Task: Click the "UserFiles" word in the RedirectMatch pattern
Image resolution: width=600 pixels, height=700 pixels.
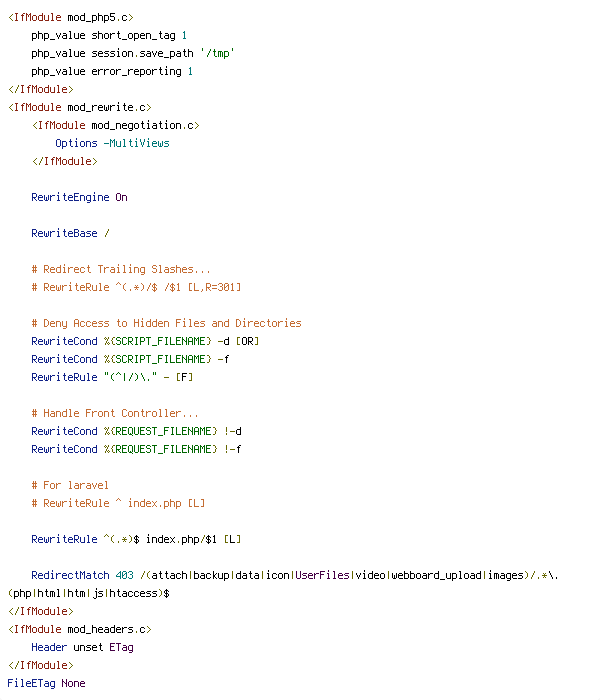Action: [322, 575]
